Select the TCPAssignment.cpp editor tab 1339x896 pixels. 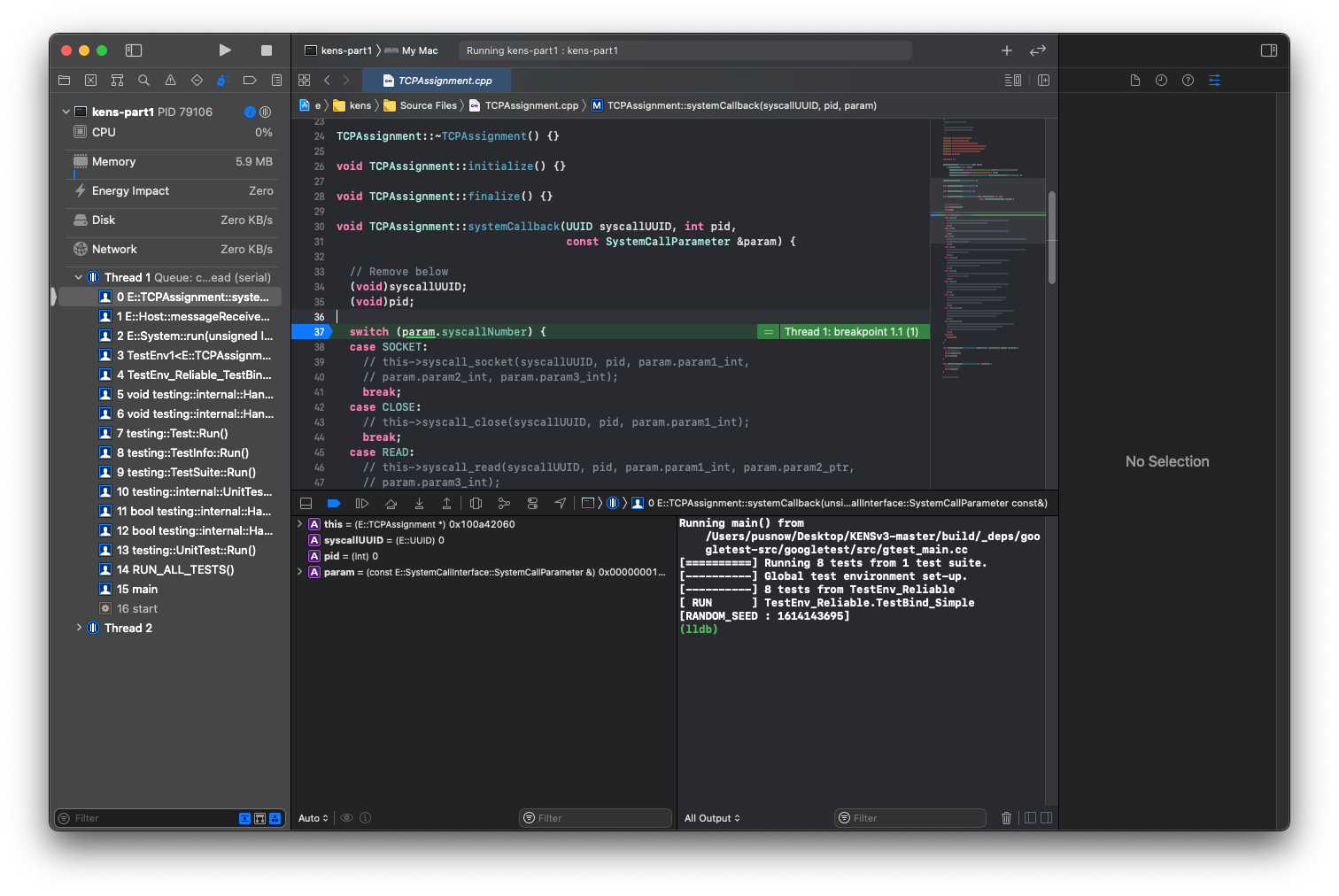(x=437, y=81)
